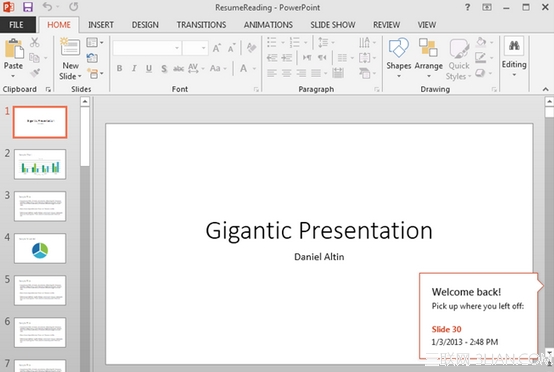Click the Redo/Repeat icon
The height and width of the screenshot is (372, 554).
point(73,7)
